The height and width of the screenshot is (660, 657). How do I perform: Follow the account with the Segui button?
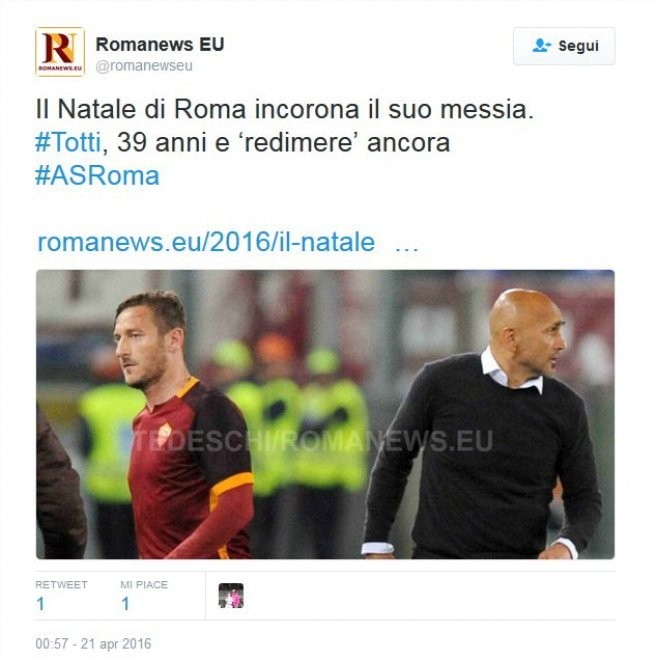(564, 46)
